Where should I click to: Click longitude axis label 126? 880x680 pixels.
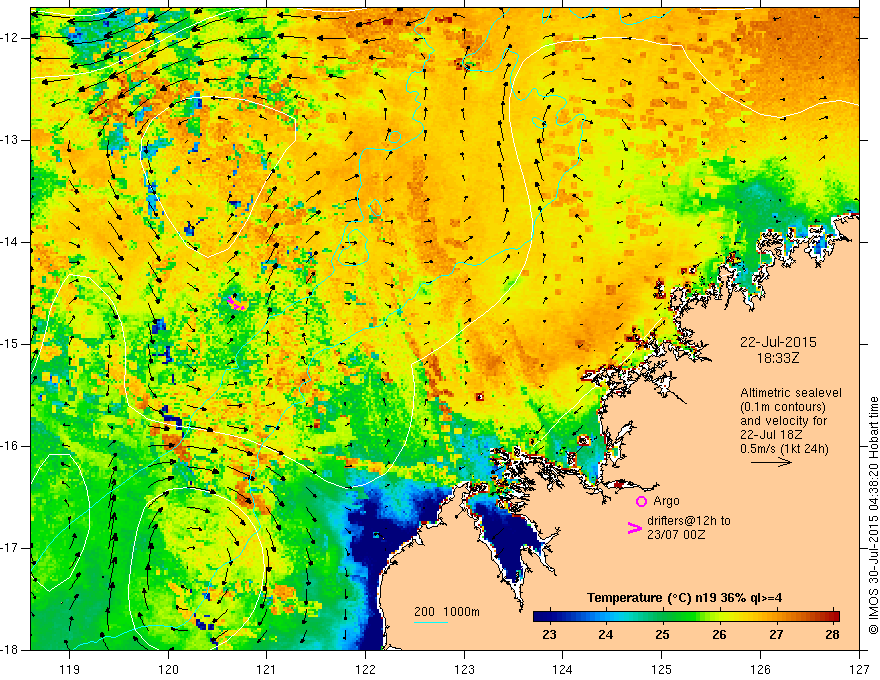coord(760,669)
